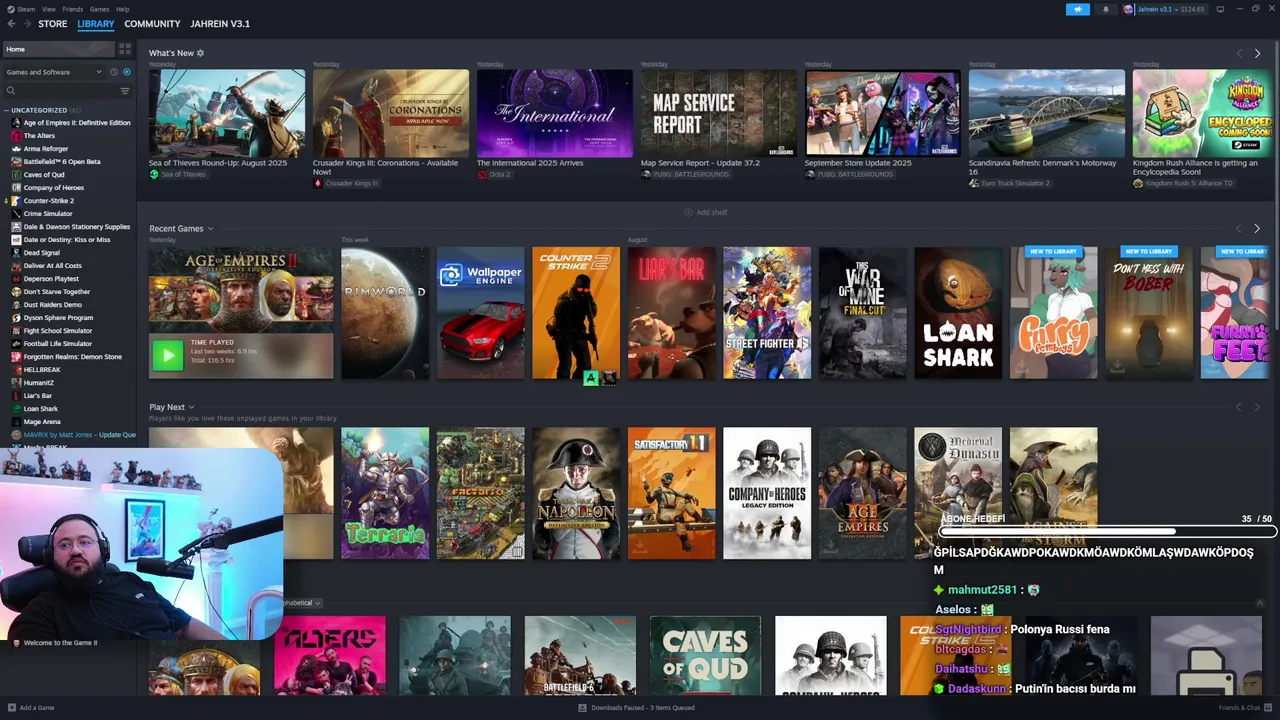The image size is (1280, 720).
Task: Open Friends & Chat
Action: 1245,708
